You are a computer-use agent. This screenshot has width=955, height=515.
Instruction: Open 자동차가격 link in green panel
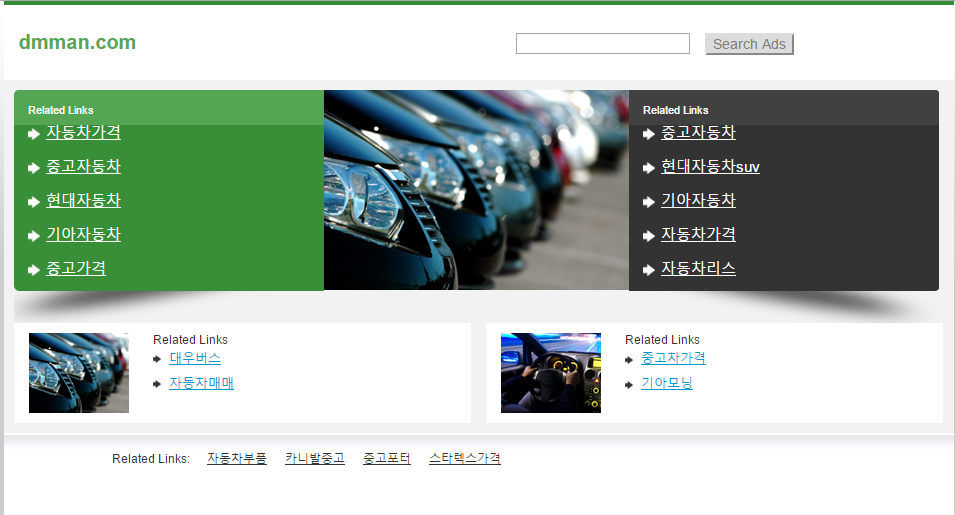pyautogui.click(x=83, y=132)
